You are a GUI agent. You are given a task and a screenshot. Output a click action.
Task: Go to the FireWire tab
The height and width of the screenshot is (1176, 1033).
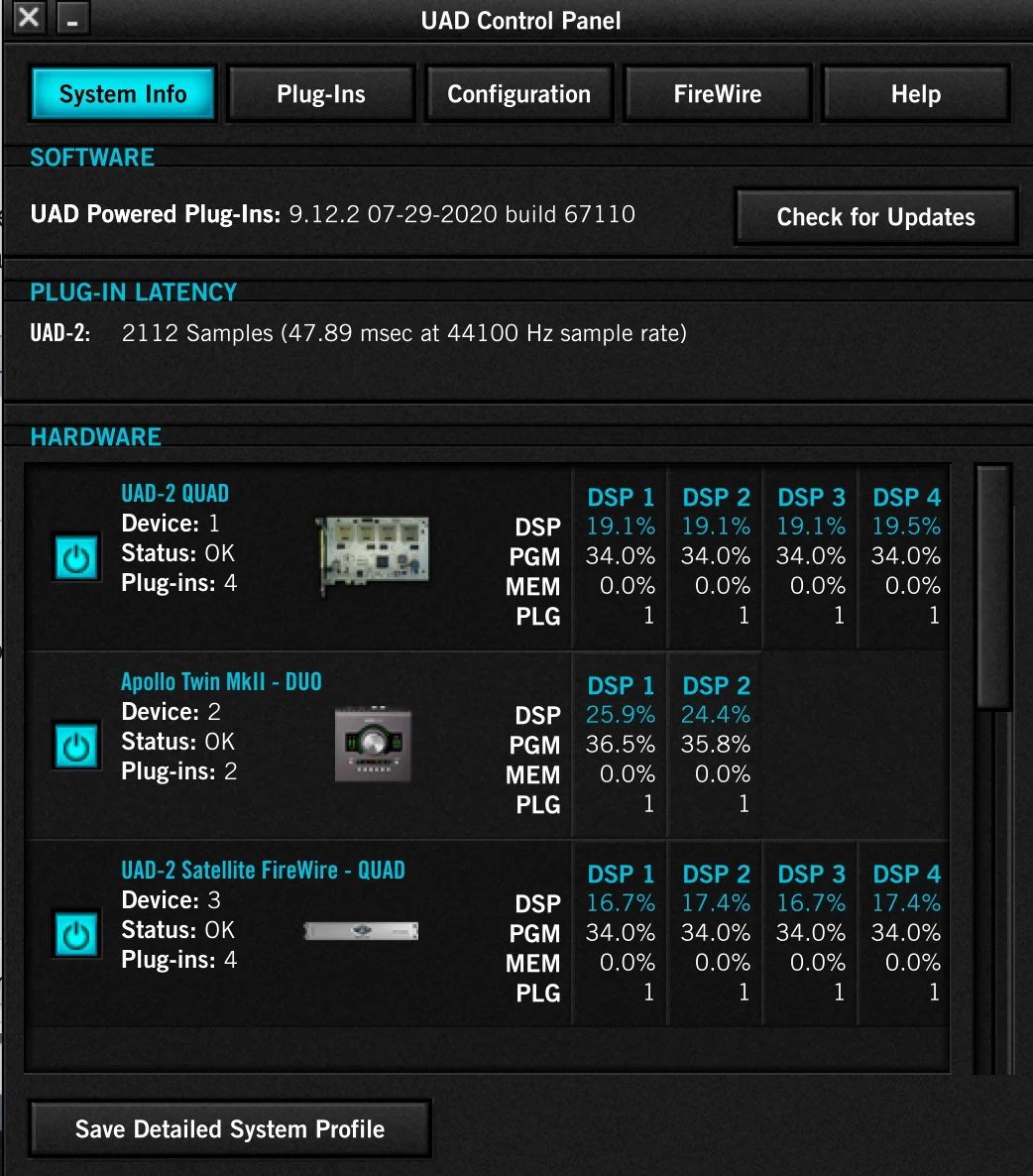pyautogui.click(x=718, y=94)
